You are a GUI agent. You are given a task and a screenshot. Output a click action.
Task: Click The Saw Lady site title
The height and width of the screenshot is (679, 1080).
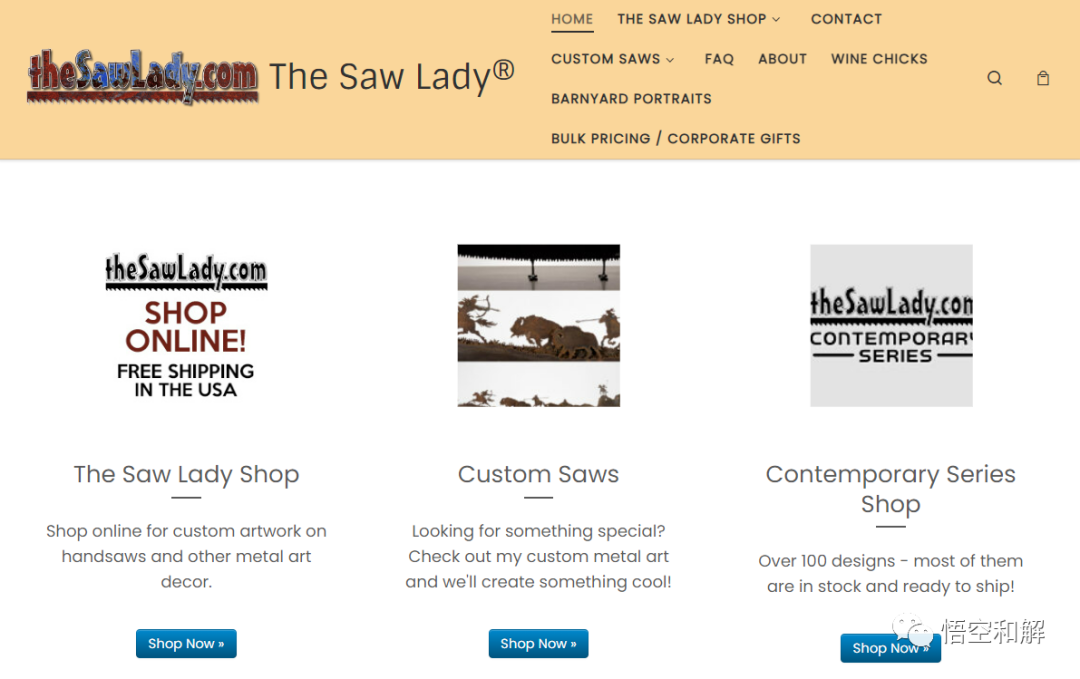pos(391,76)
